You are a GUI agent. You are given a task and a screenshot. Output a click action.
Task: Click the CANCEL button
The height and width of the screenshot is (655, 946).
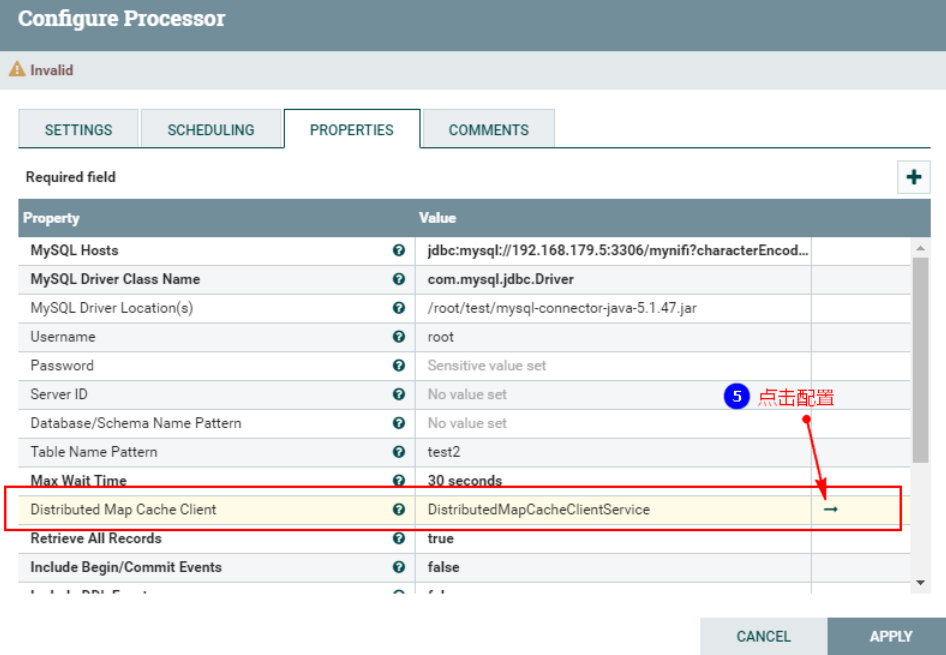[764, 636]
